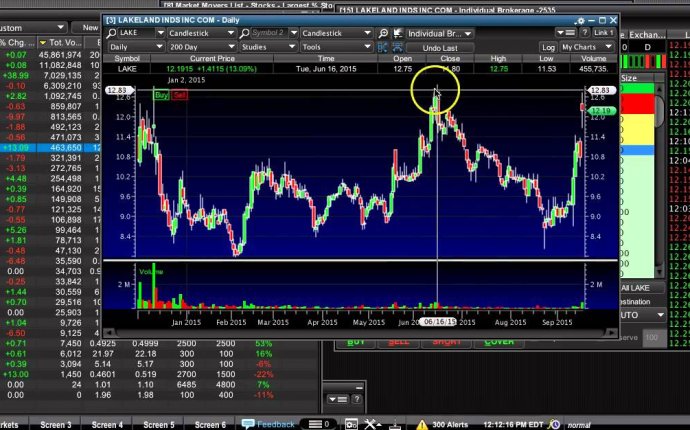This screenshot has height=430, width=690.
Task: Click the icon left of the Individual Br... dropdown
Action: pyautogui.click(x=398, y=33)
